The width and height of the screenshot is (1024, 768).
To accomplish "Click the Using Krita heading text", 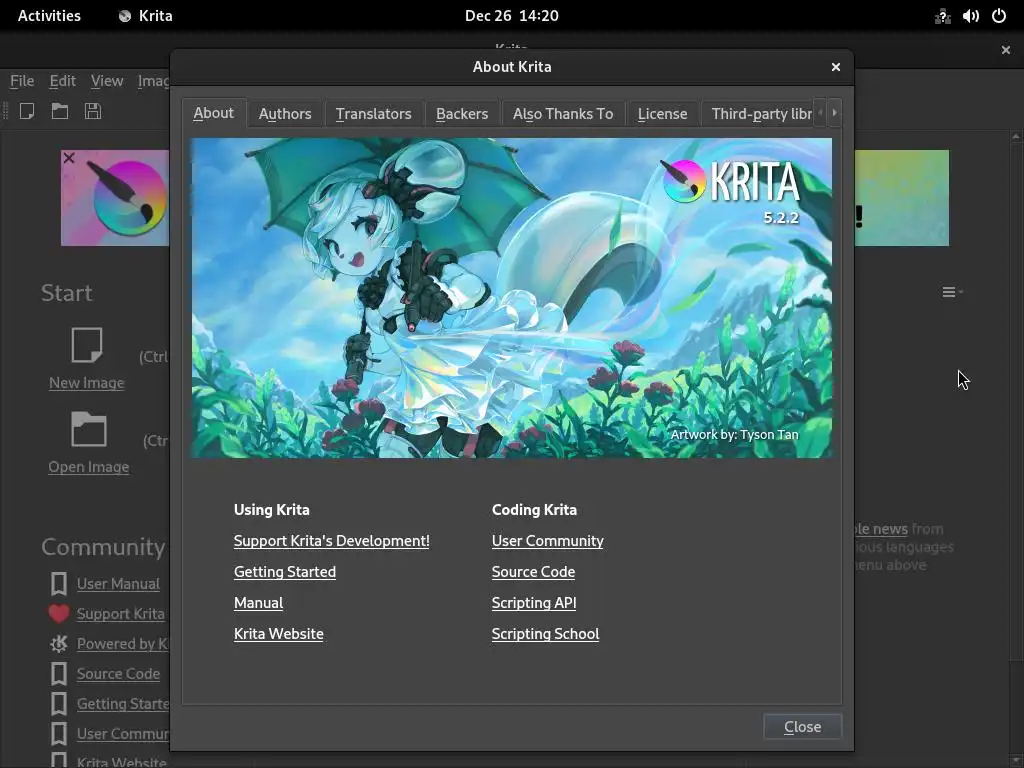I will click(272, 509).
